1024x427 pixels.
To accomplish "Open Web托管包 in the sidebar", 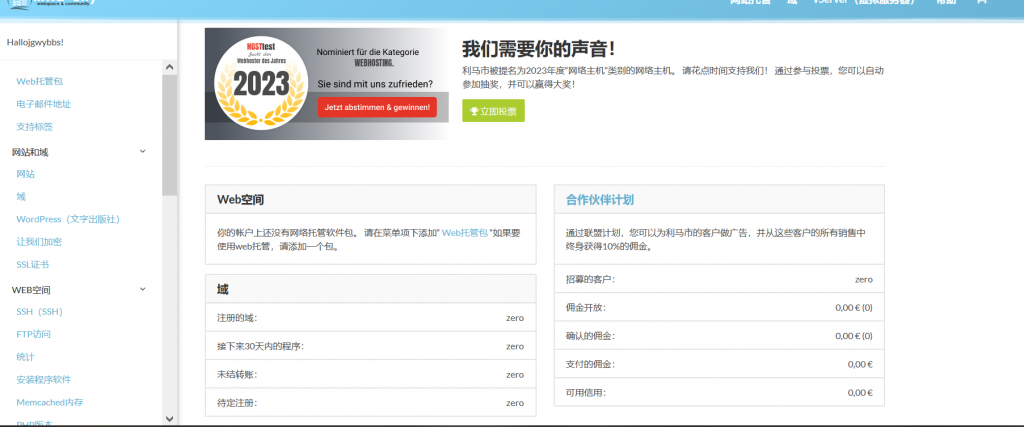I will (40, 81).
